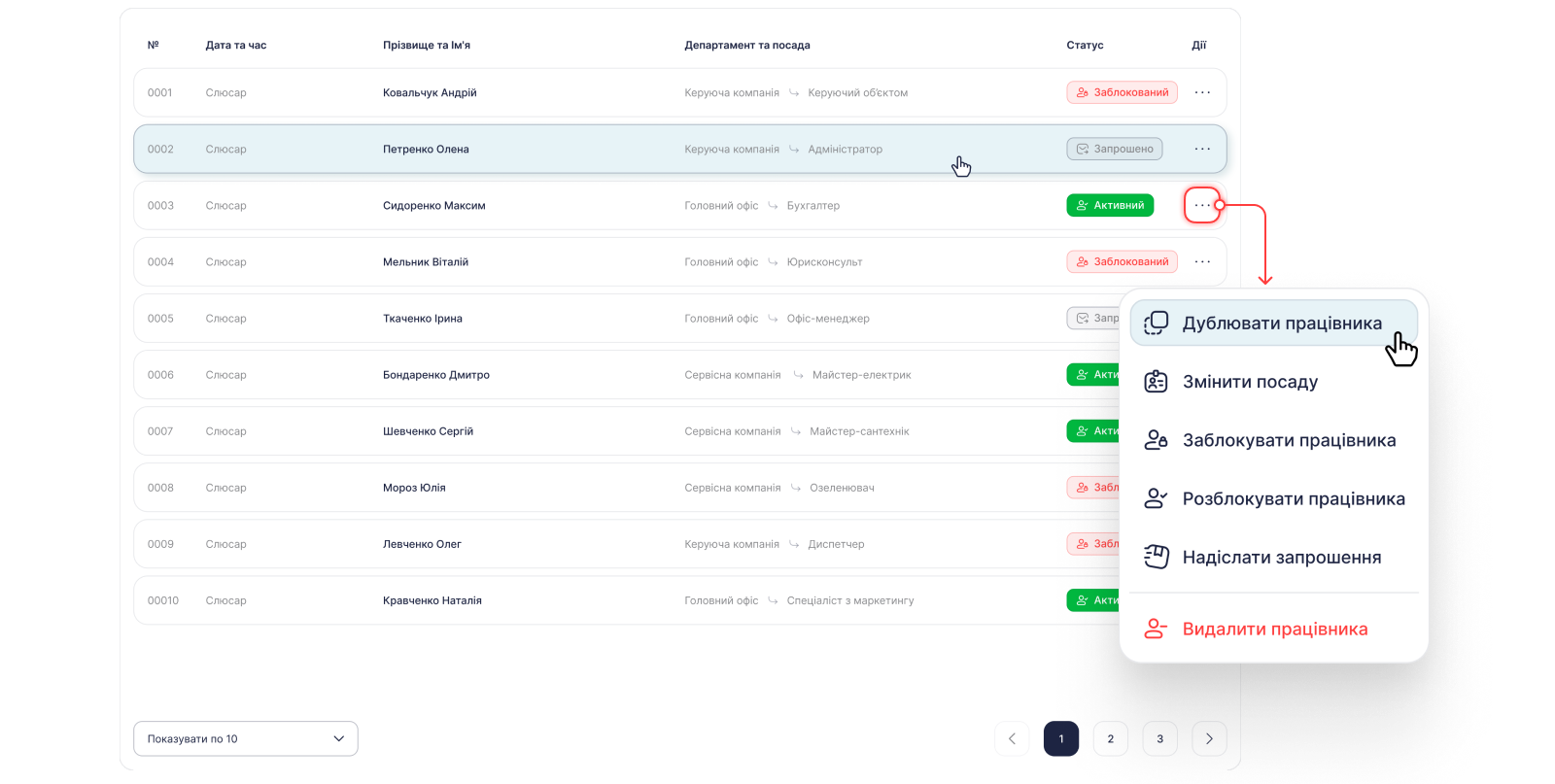Select employee name Сидоренко Максим
Viewport: 1555px width, 784px height.
[x=434, y=205]
